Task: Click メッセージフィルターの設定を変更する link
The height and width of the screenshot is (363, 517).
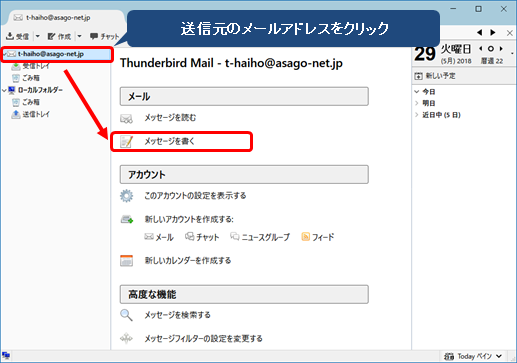Action: (x=203, y=339)
